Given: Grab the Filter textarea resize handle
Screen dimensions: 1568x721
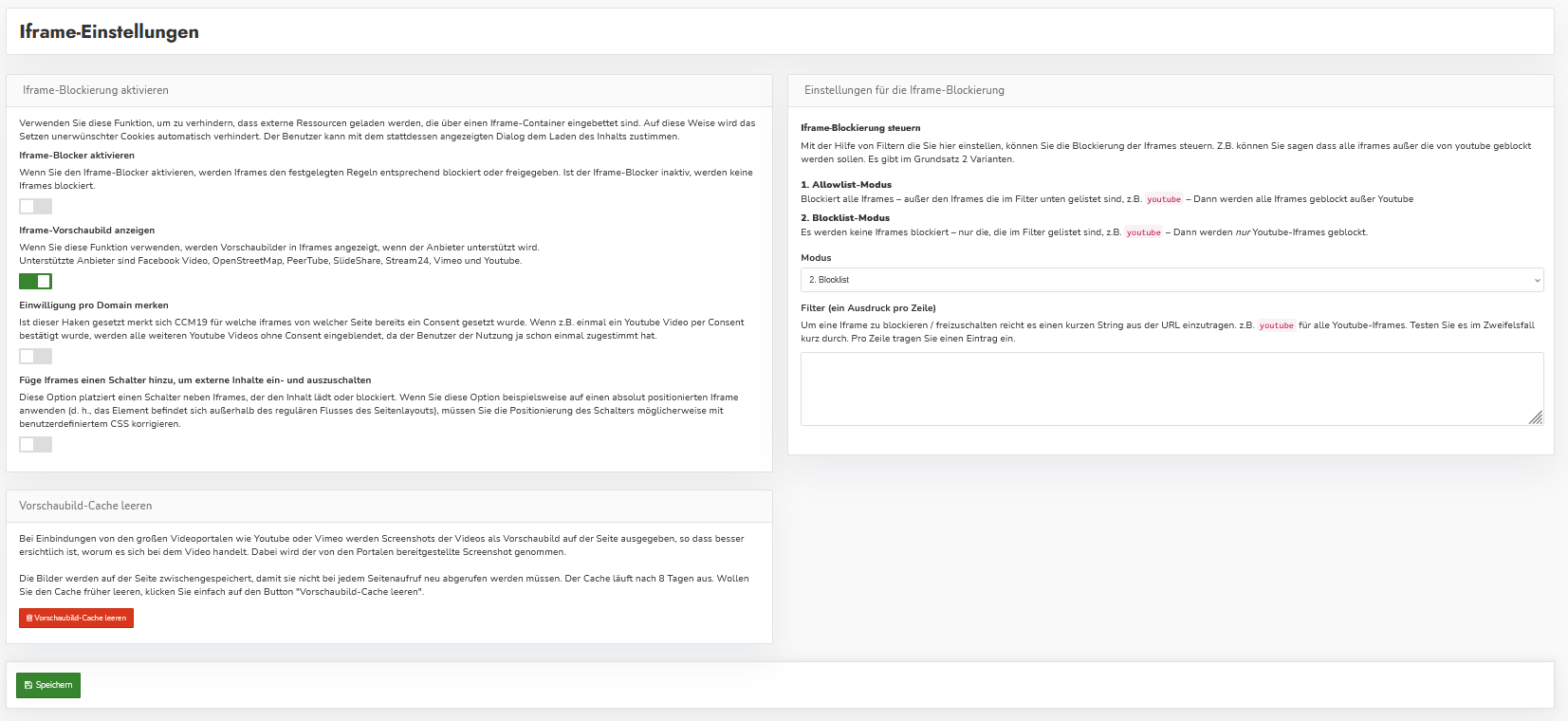Looking at the screenshot, I should tap(1536, 417).
